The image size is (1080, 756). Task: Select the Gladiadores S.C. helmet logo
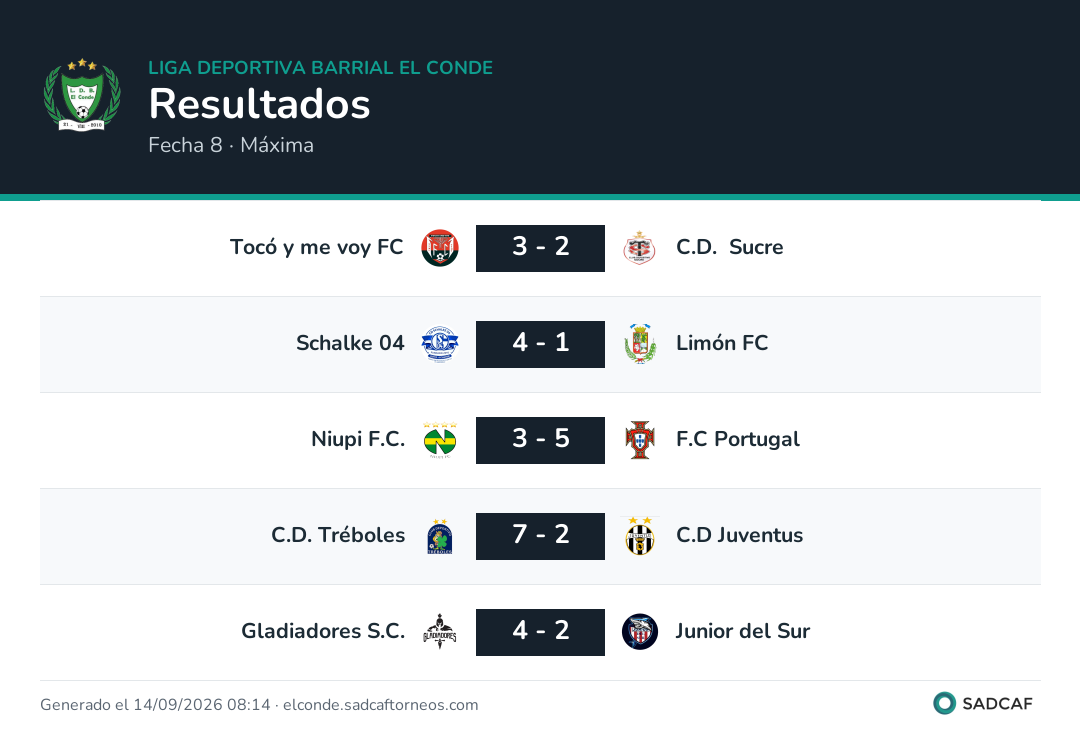[x=440, y=631]
